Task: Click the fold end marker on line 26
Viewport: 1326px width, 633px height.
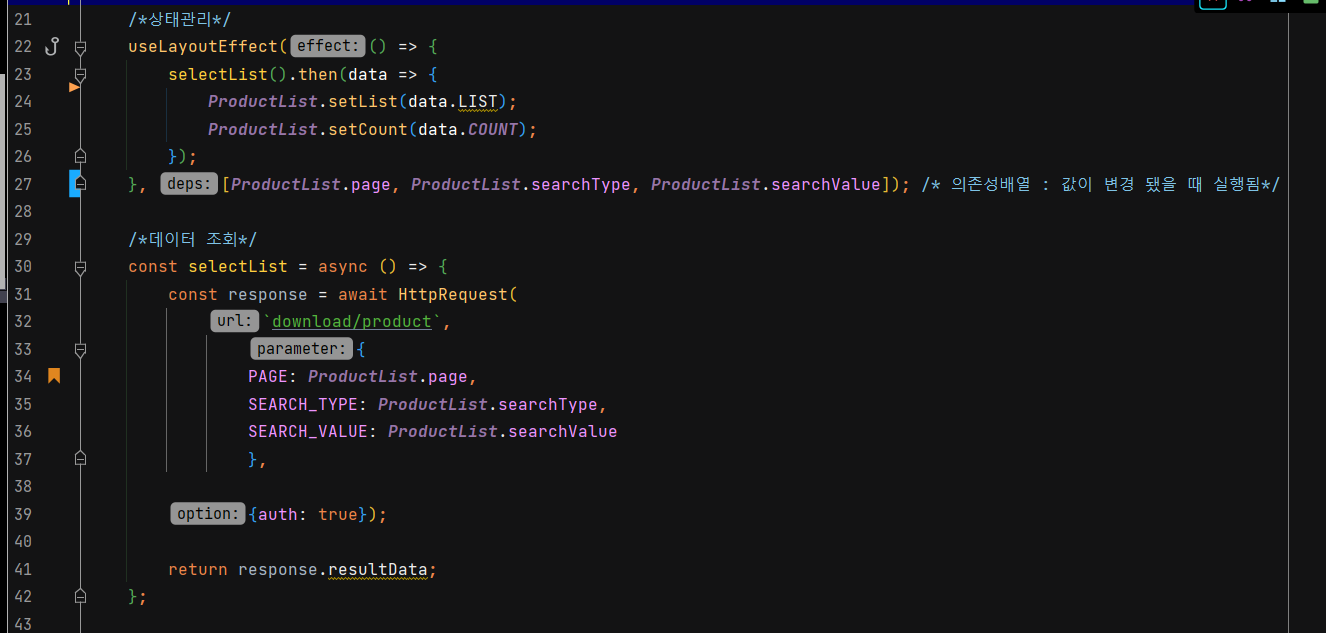Action: [x=81, y=156]
